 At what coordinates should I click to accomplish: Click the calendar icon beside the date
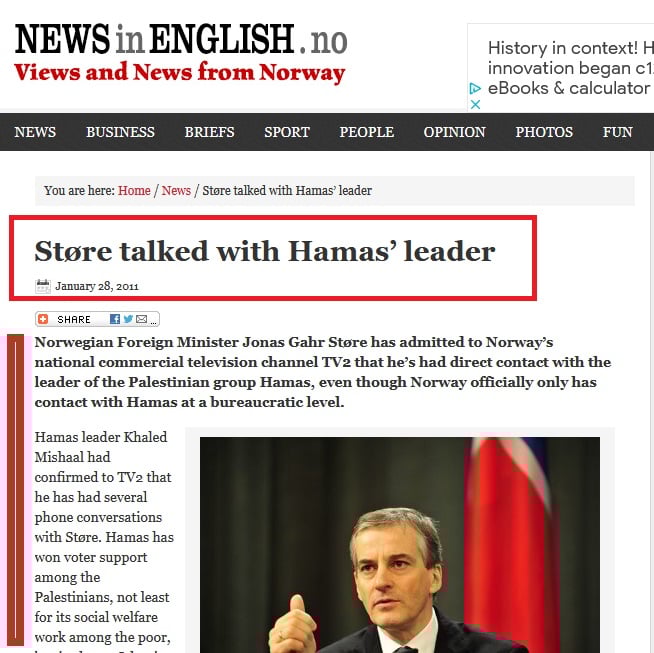(43, 286)
